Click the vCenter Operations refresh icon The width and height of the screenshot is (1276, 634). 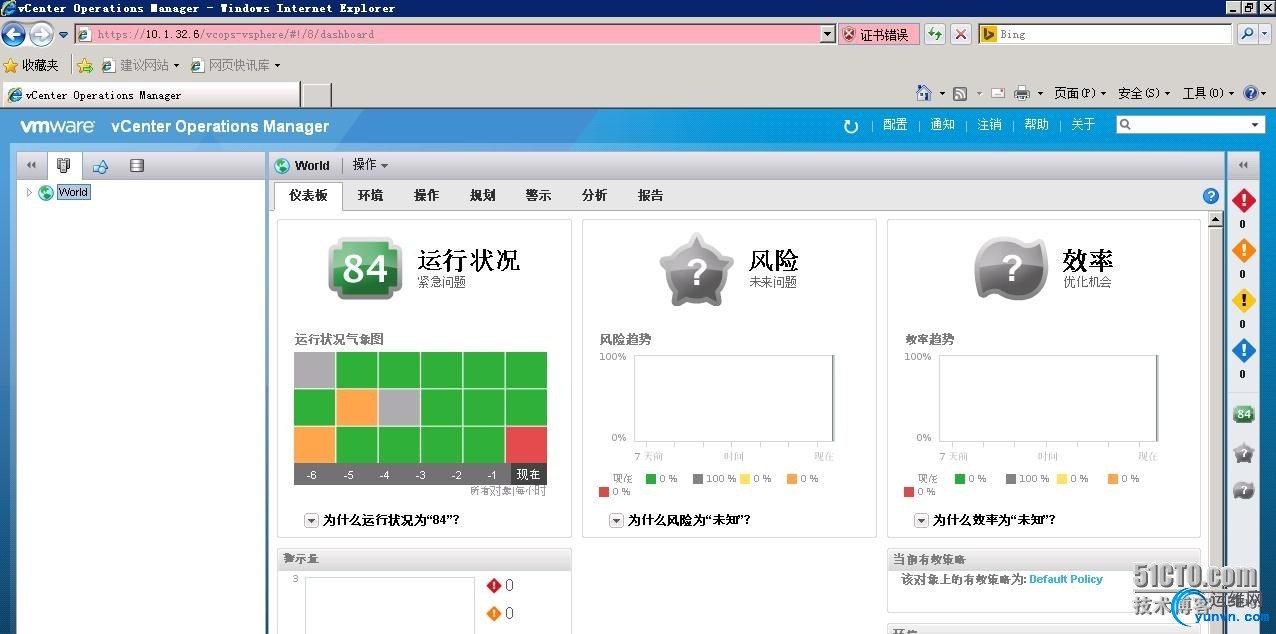[x=851, y=126]
